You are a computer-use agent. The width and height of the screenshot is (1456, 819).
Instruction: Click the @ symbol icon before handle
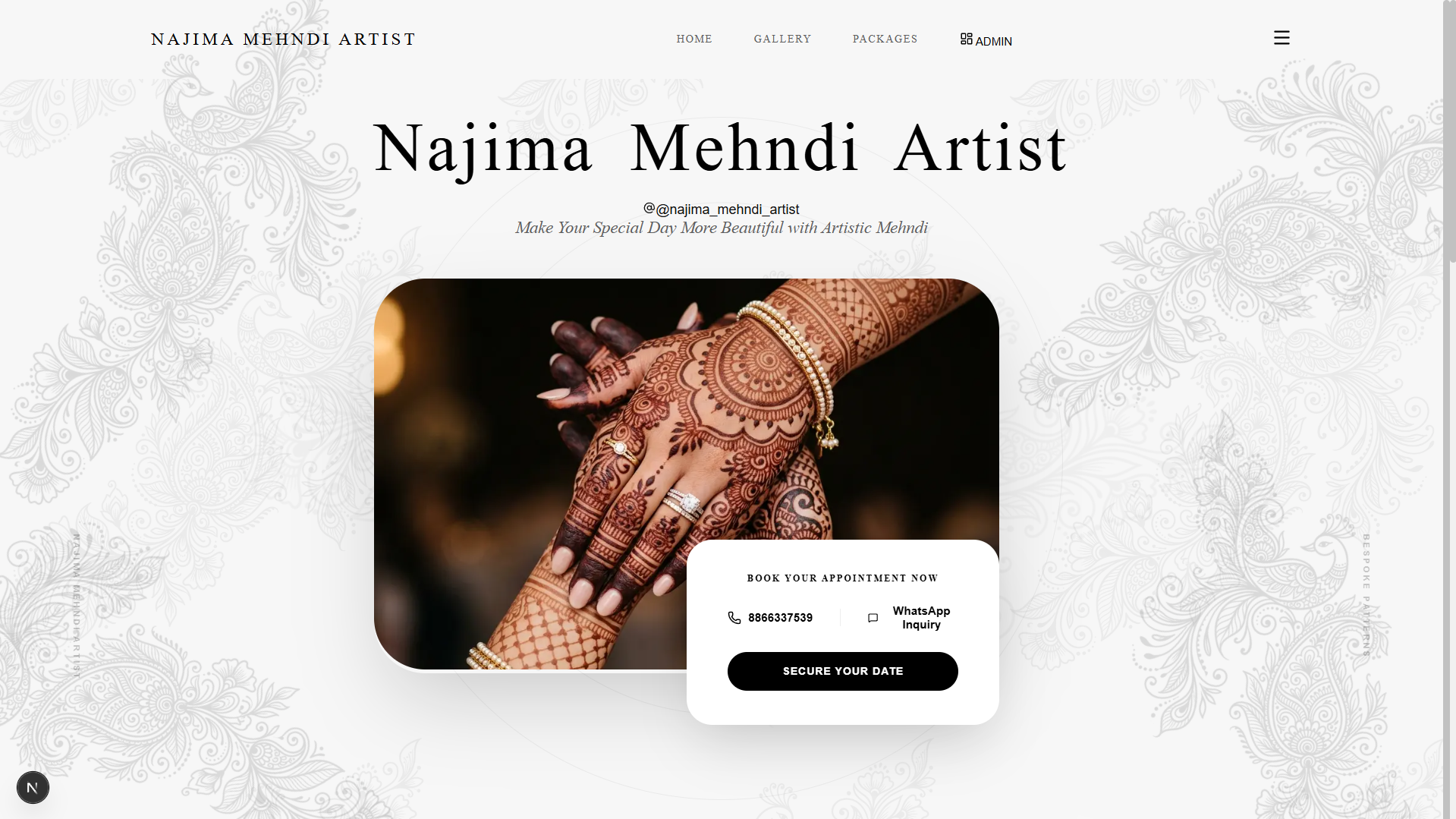[649, 208]
